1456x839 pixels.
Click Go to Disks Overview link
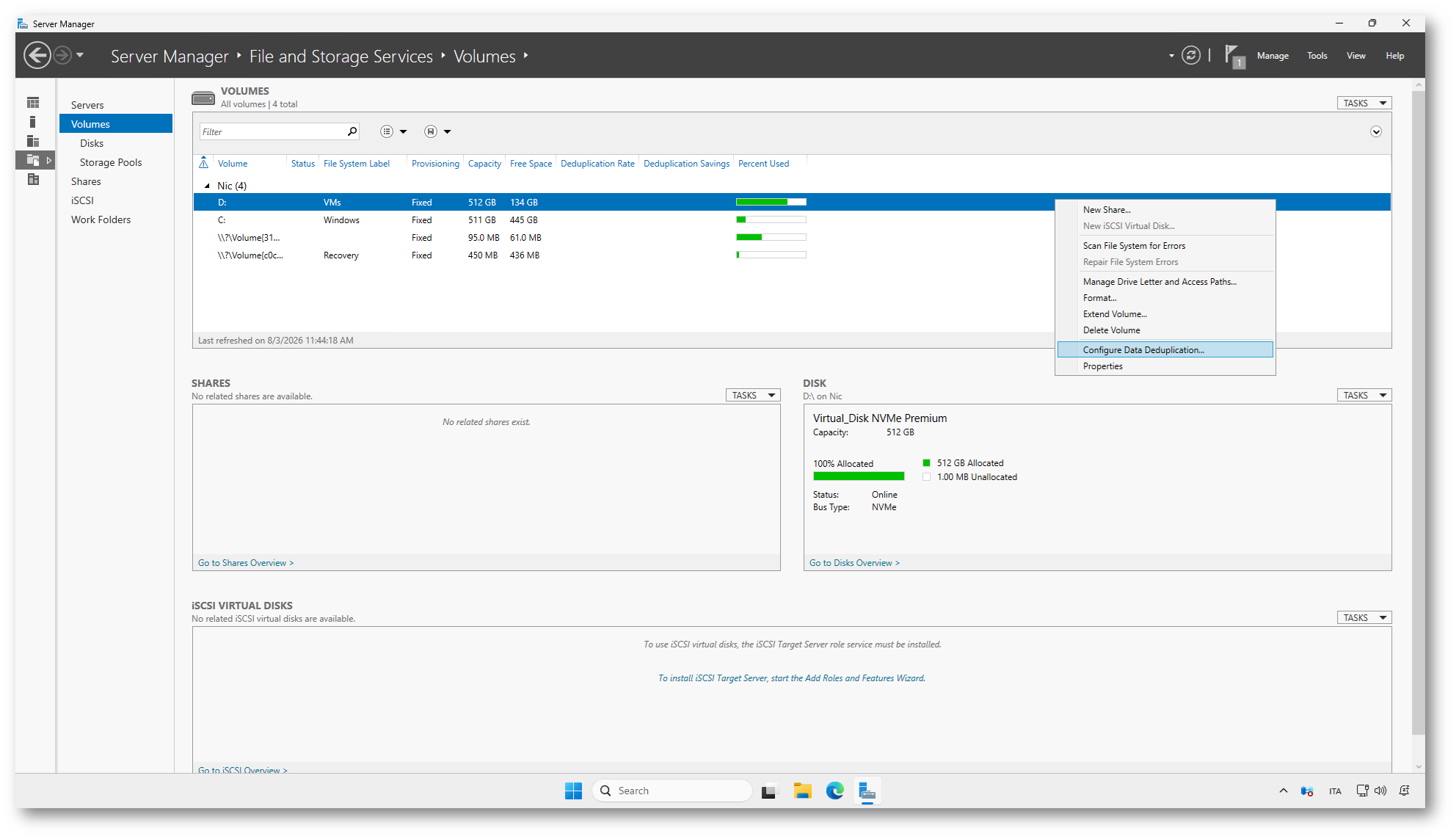[854, 563]
